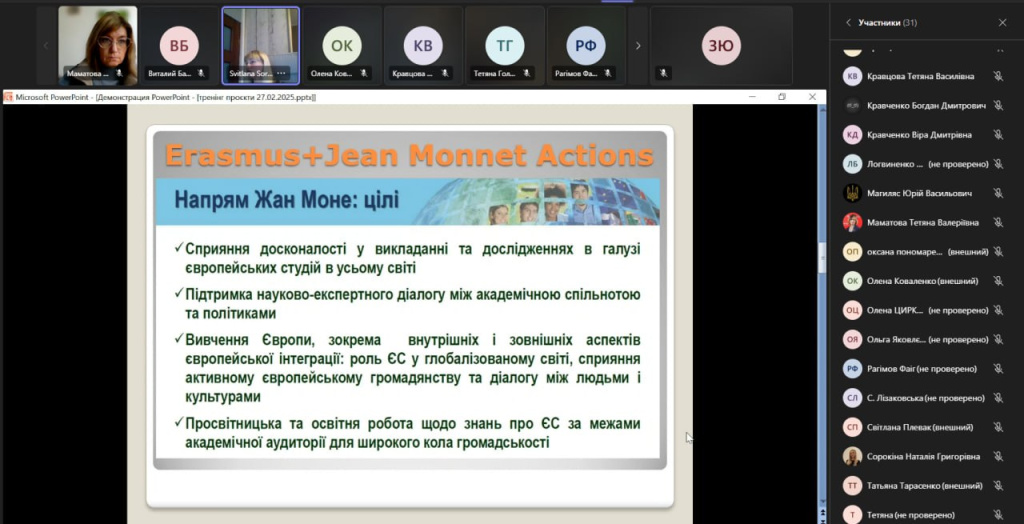Click the mic icon on the Виталий Ба... video tile
Viewport: 1024px width, 524px height.
pos(201,74)
